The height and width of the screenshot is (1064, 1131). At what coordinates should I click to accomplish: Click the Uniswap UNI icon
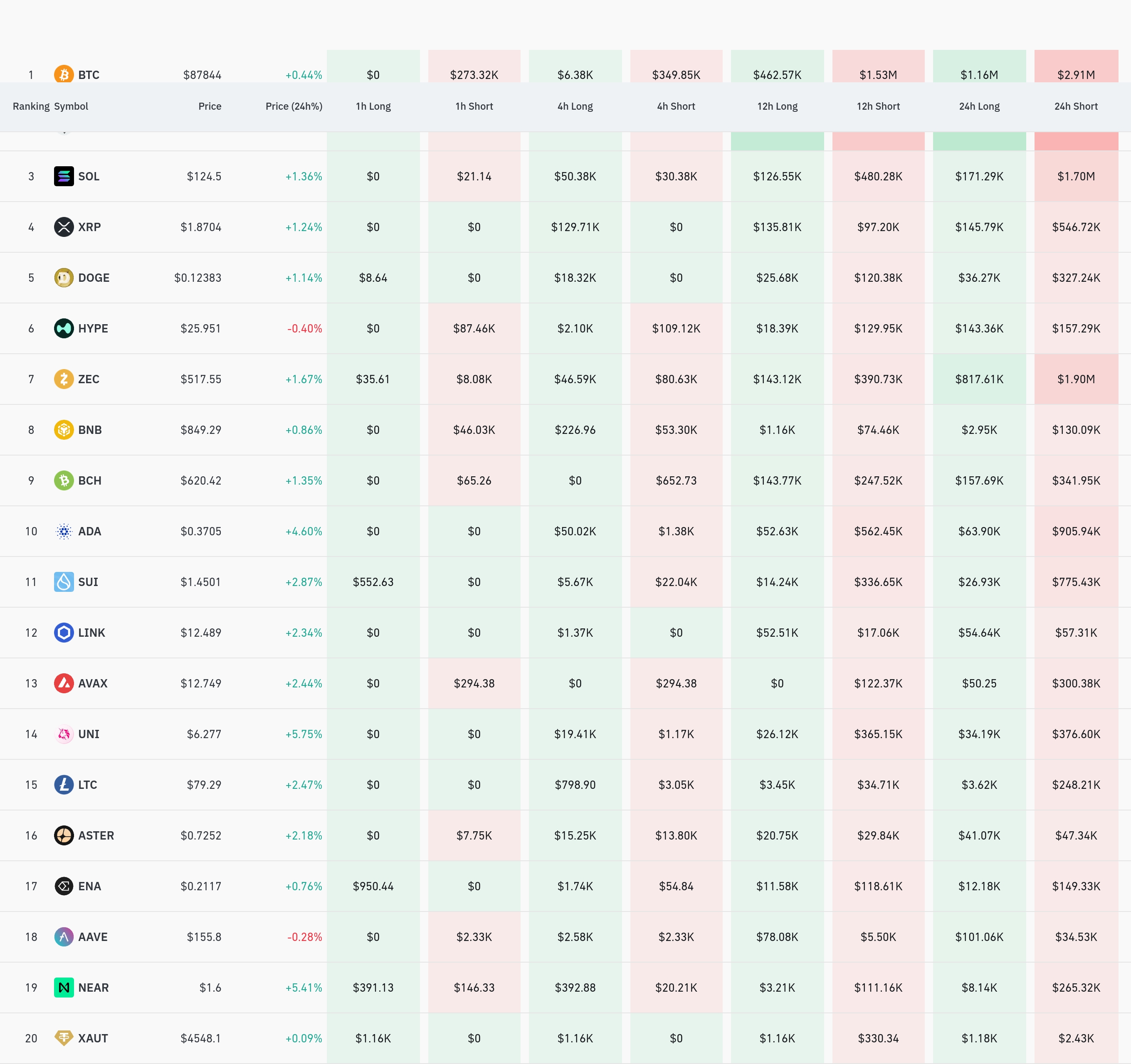[64, 734]
